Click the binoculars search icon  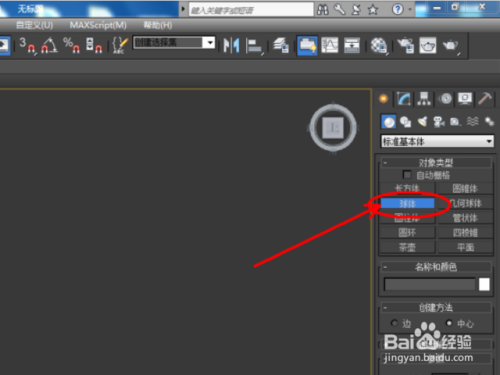(x=322, y=10)
